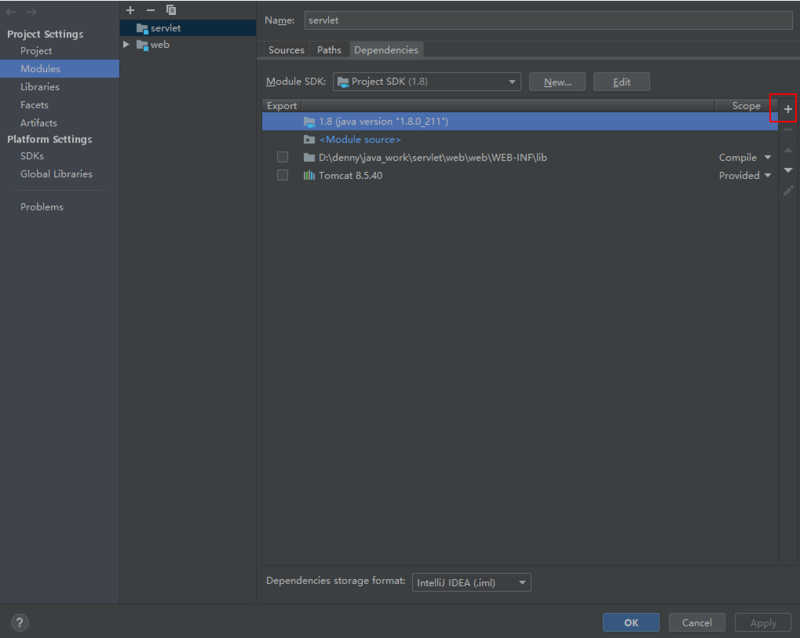Click the Module source folder icon

(309, 139)
